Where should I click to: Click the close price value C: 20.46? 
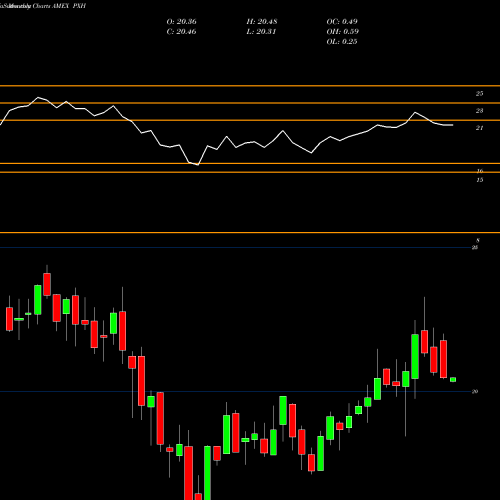pyautogui.click(x=181, y=32)
